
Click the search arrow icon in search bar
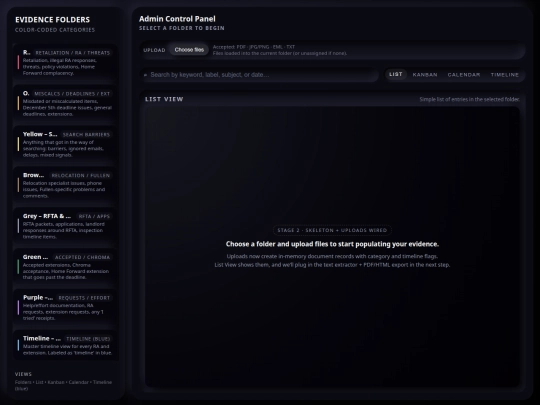145,75
